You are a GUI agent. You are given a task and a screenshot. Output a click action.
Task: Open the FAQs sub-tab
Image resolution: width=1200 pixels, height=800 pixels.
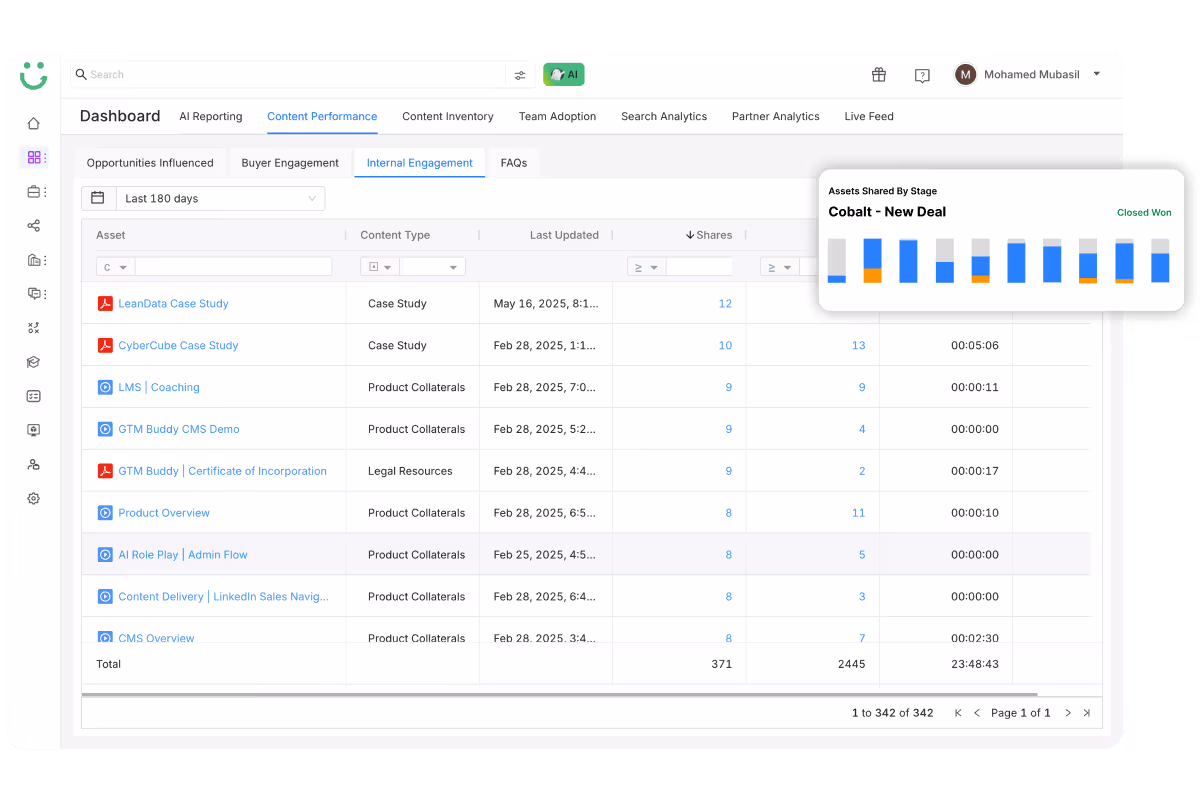point(514,163)
